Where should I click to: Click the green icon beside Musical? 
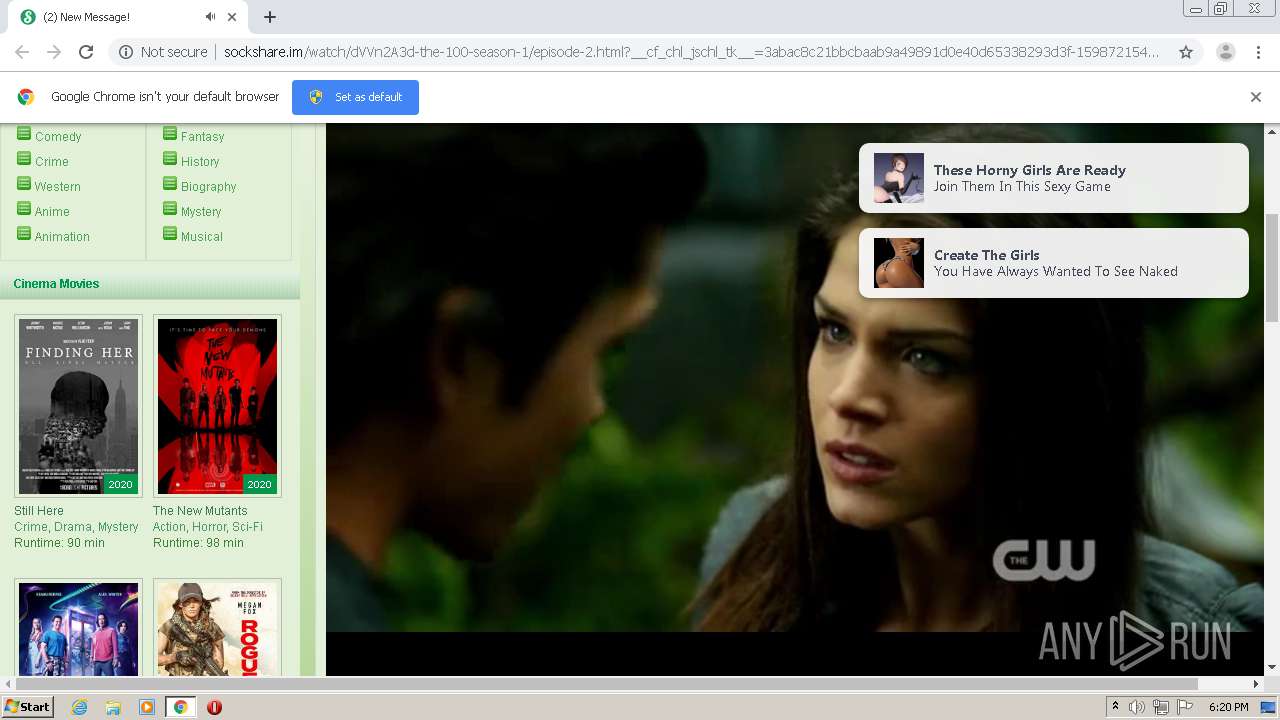[x=170, y=234]
